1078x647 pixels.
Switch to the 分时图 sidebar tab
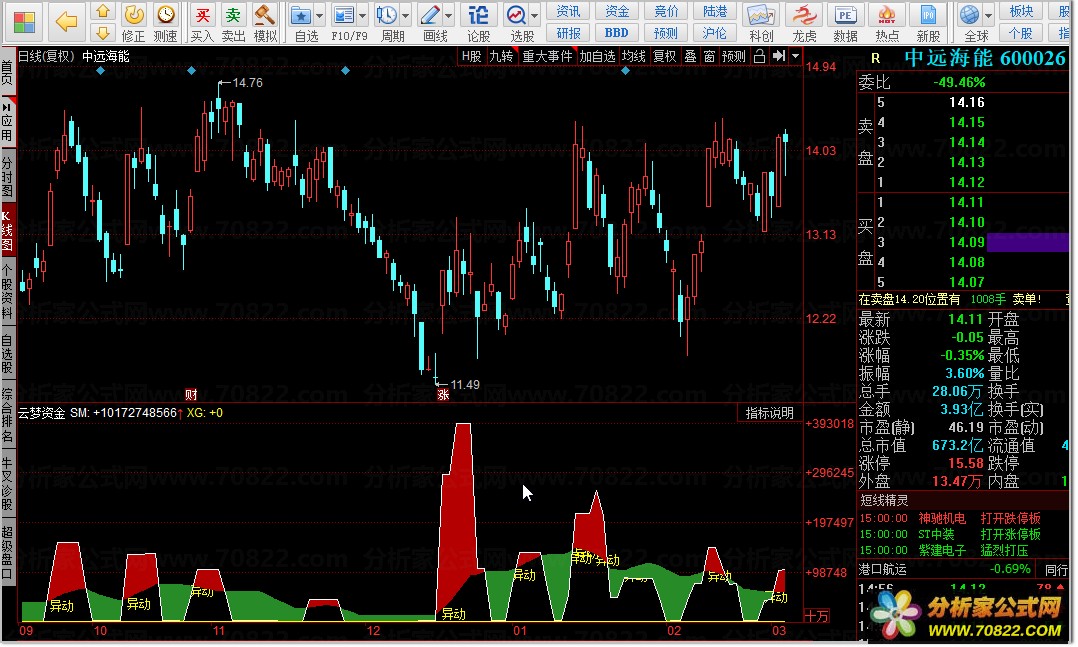point(7,177)
